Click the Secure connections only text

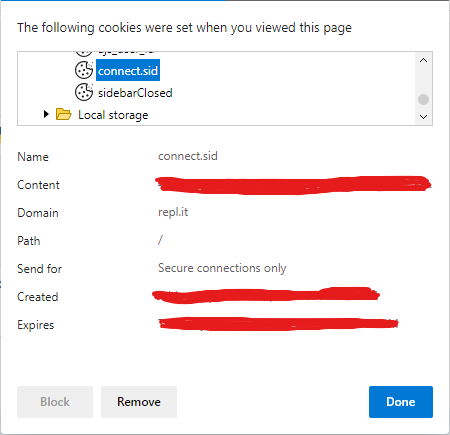click(222, 268)
